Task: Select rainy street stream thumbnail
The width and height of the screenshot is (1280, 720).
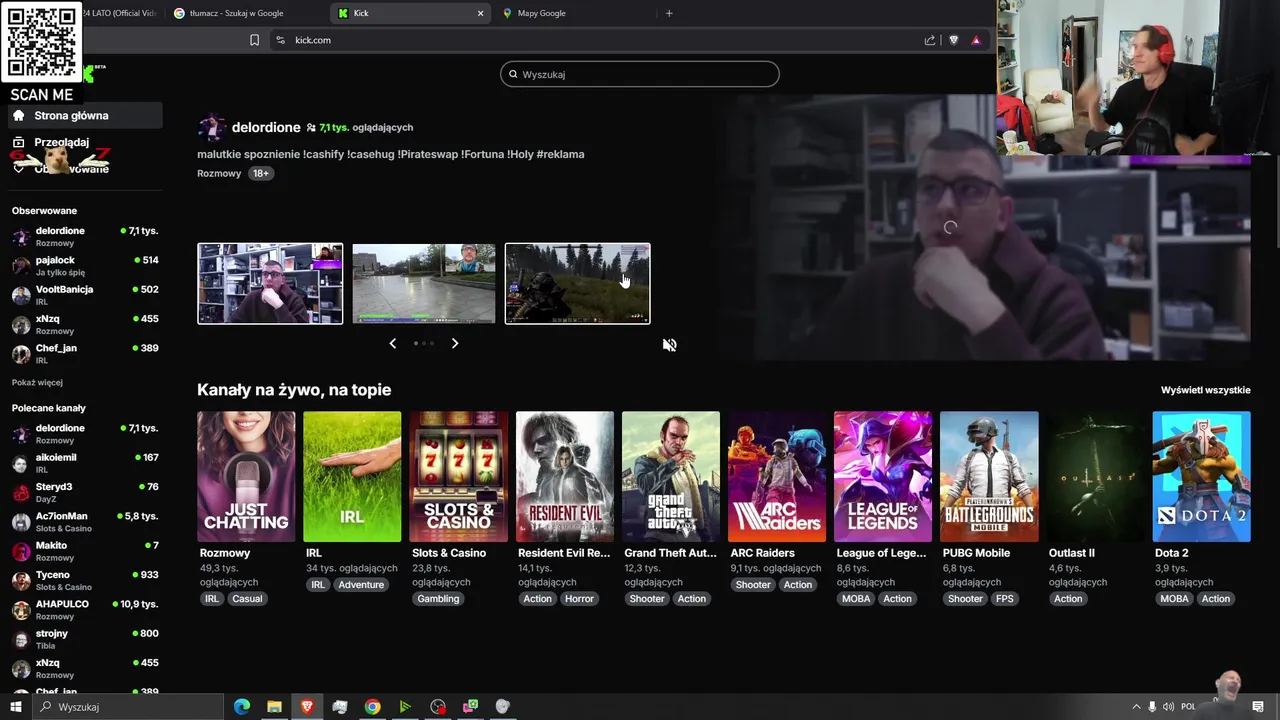Action: click(x=424, y=284)
